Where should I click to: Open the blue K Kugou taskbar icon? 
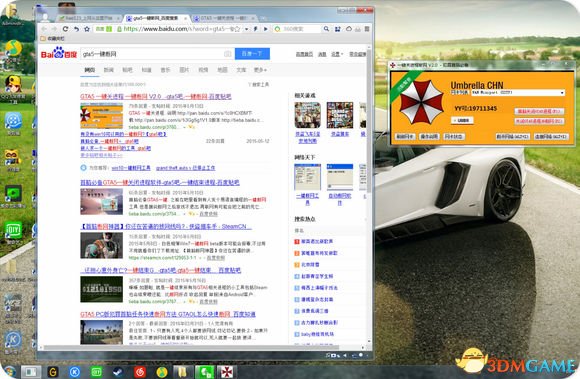(74, 372)
